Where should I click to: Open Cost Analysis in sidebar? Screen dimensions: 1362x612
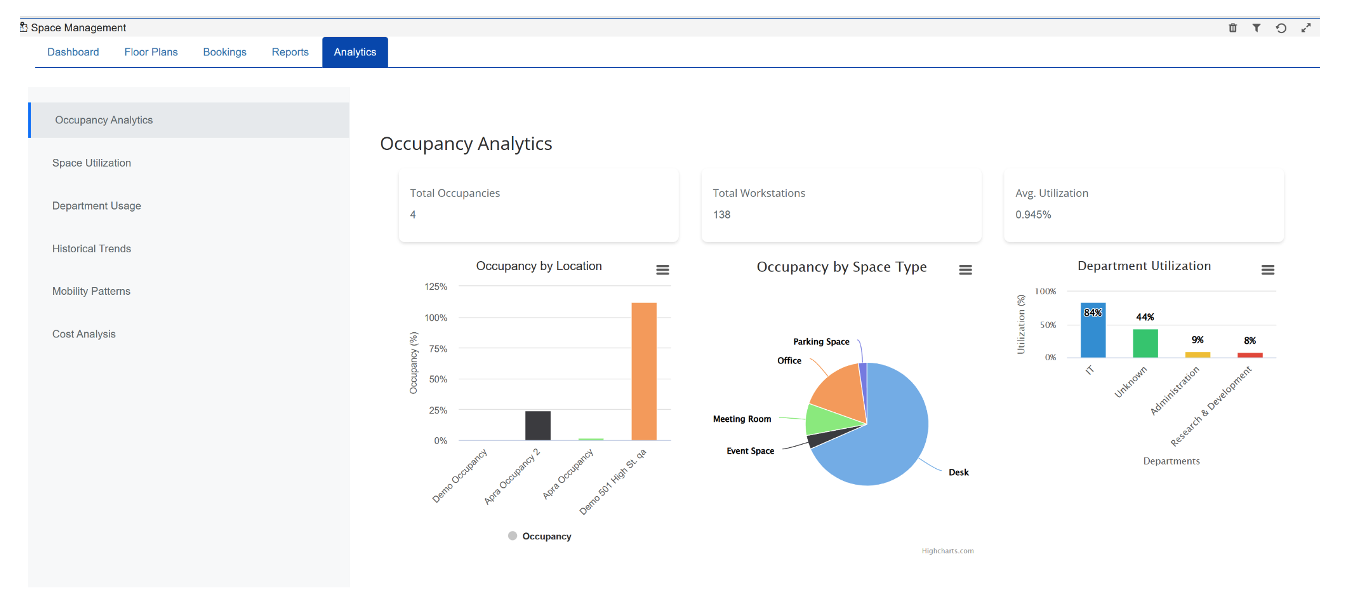[x=84, y=334]
